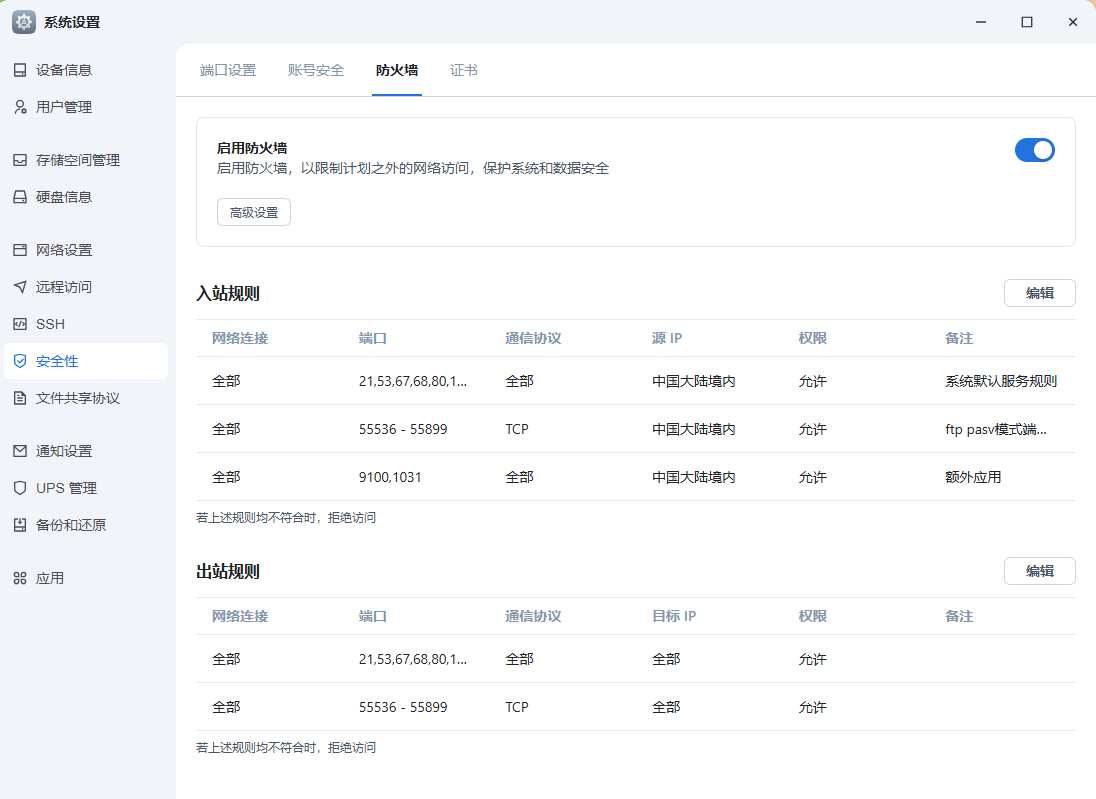Screen dimensions: 1096x799
Task: Click the 硬盘信息 drive icon
Action: click(20, 197)
